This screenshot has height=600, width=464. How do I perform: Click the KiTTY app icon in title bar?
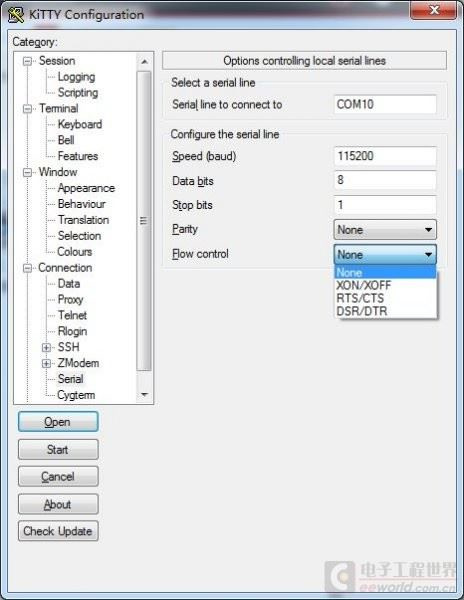pos(16,15)
